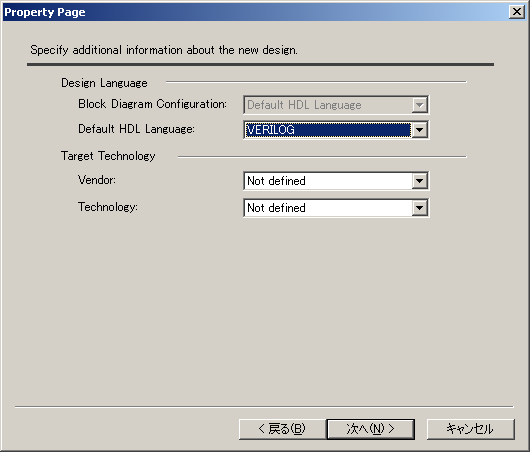Cancel the wizard with キャンセル button
Screen dimensions: 530x452
click(471, 429)
